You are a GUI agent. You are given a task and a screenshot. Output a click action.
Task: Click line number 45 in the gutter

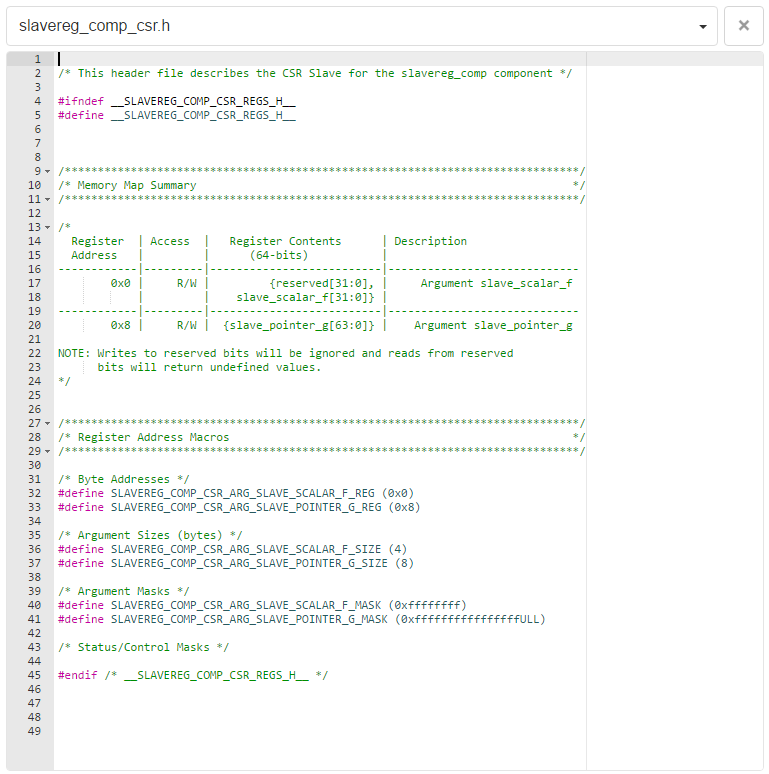click(x=34, y=675)
